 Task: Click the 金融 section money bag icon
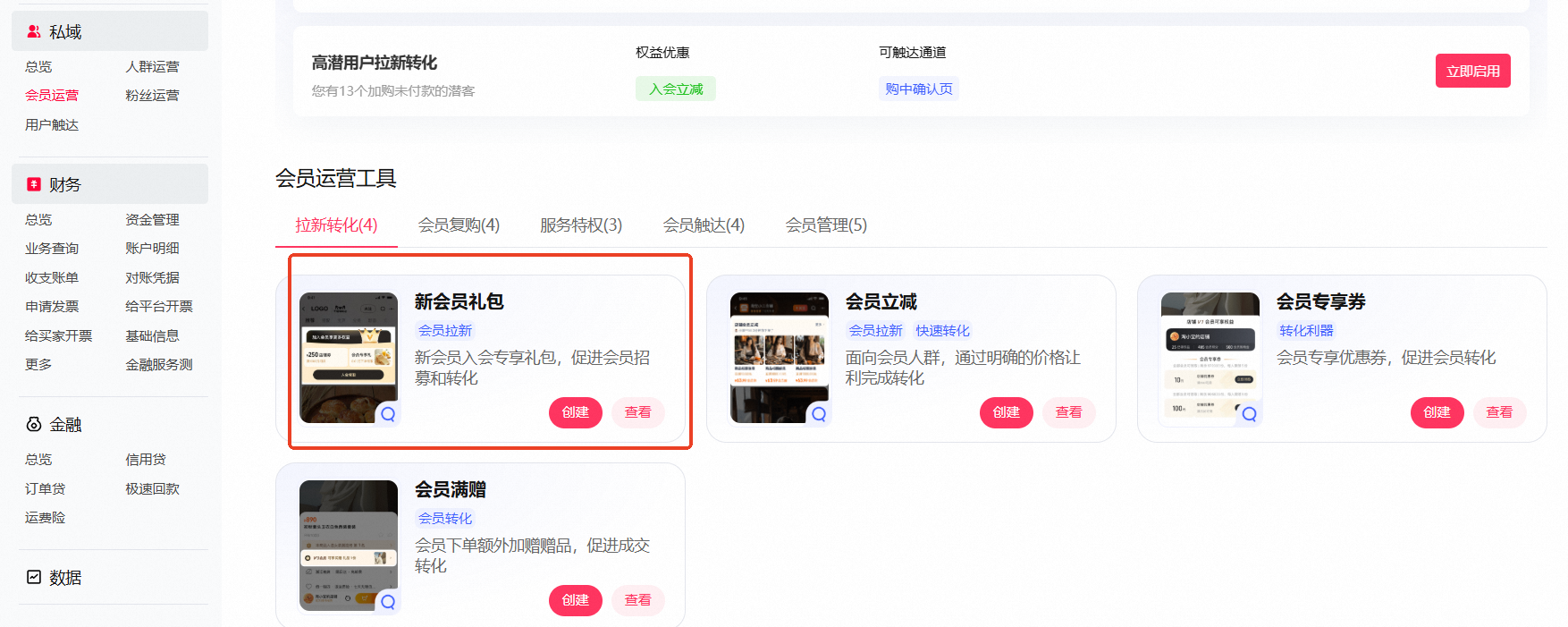34,424
